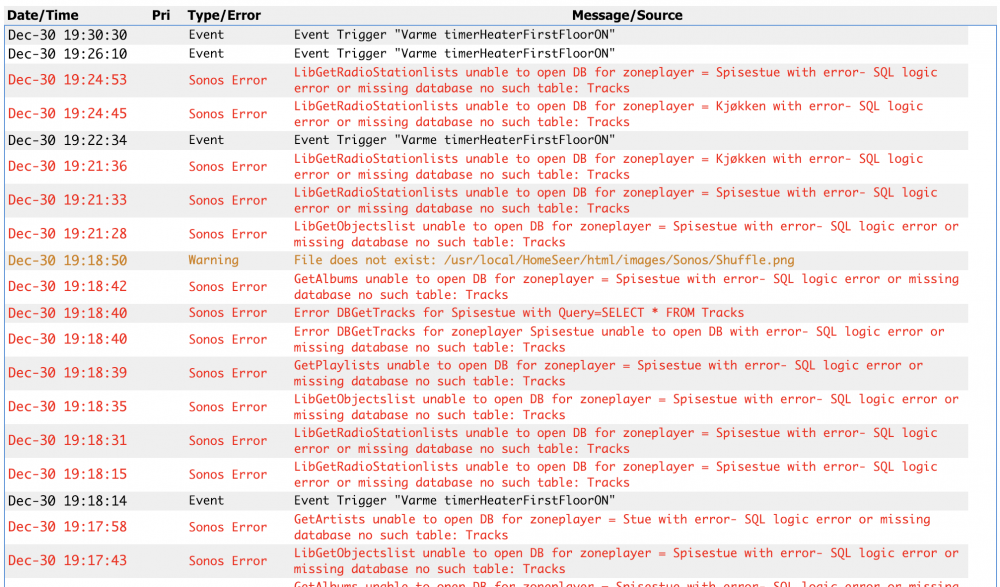This screenshot has height=587, width=1000.
Task: Click the Message/Source column header
Action: click(627, 16)
